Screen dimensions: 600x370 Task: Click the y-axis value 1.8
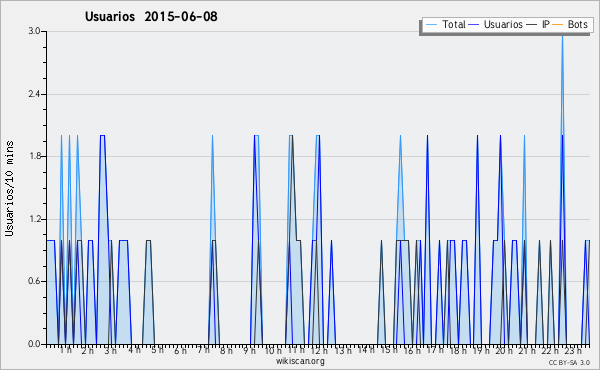click(34, 156)
